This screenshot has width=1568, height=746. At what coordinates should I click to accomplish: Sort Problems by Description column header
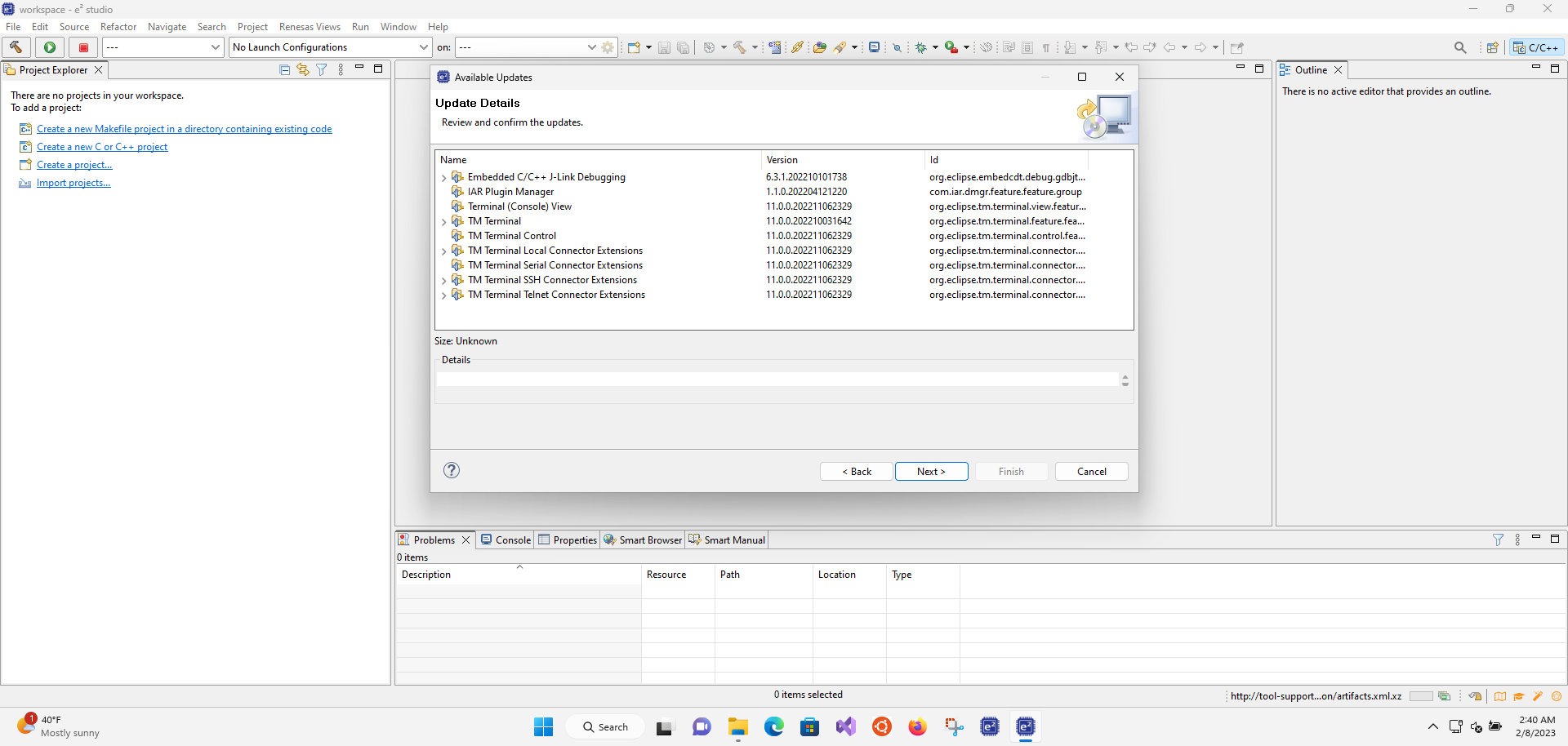tap(519, 575)
